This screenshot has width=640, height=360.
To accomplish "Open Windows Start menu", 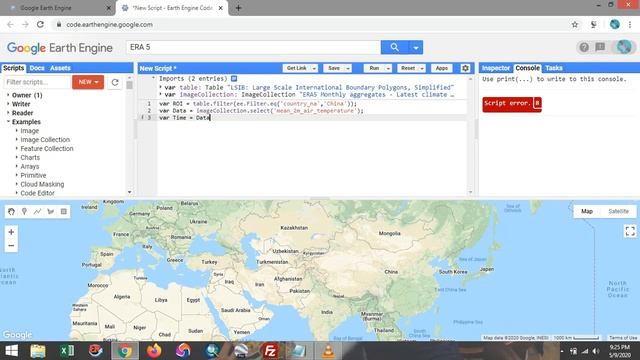I will tap(11, 351).
